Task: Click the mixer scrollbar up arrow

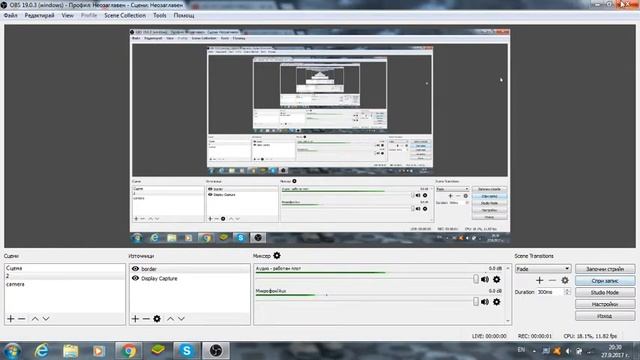Action: tap(508, 268)
